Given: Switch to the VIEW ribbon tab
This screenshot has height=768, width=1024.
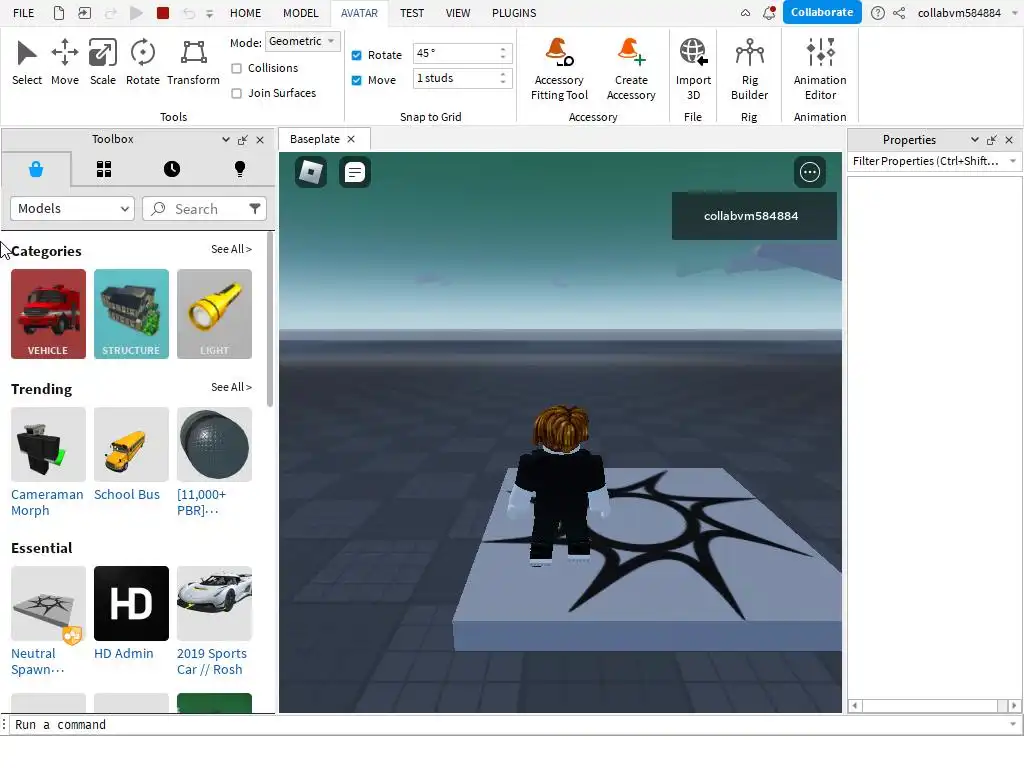Looking at the screenshot, I should [458, 13].
